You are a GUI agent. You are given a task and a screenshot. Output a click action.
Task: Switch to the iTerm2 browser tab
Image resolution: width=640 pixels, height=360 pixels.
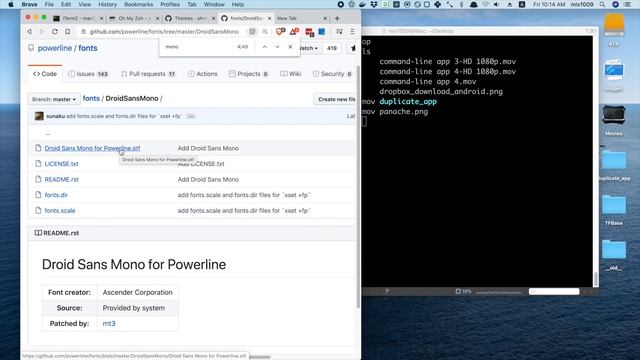tap(78, 18)
